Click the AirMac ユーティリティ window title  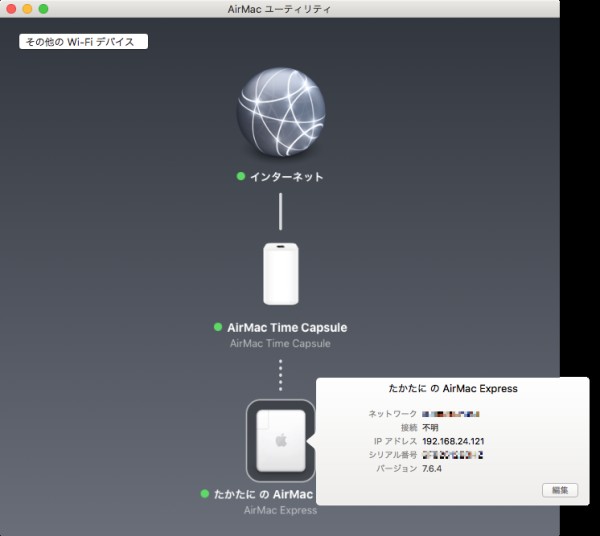tap(279, 9)
